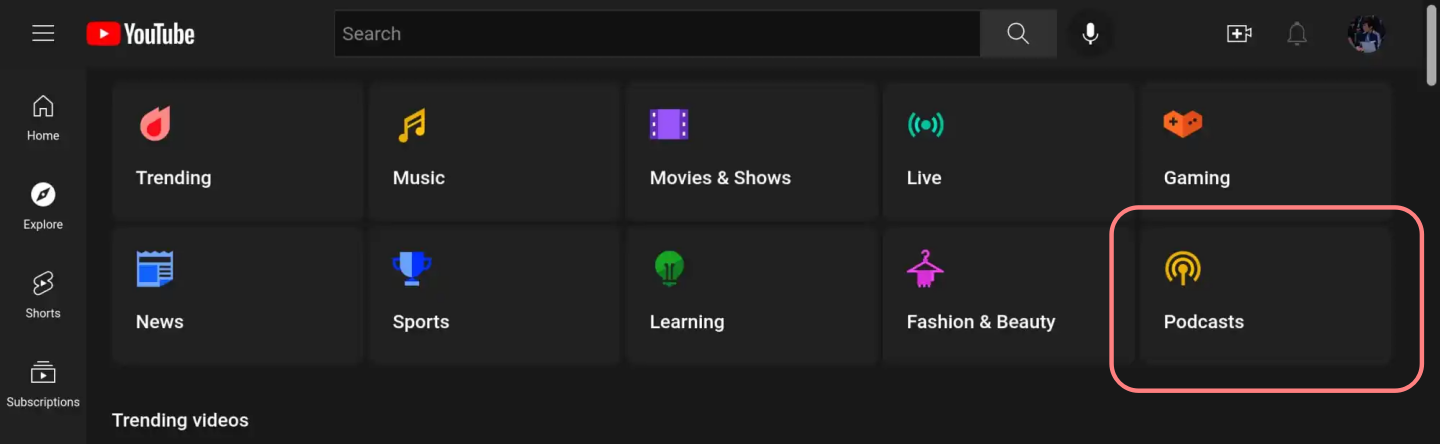Open the account avatar menu
Image resolution: width=1440 pixels, height=444 pixels.
click(x=1365, y=34)
